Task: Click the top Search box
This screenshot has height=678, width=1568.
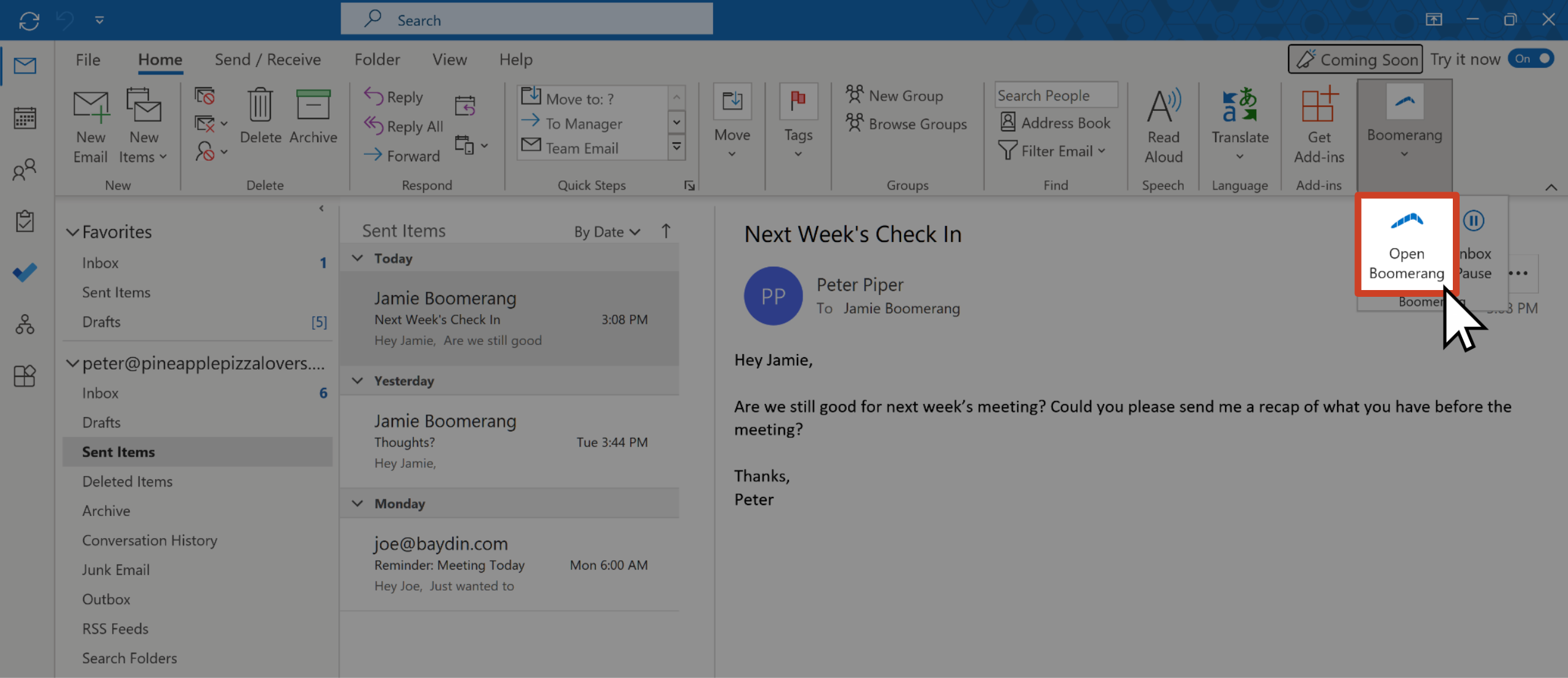Action: tap(527, 20)
